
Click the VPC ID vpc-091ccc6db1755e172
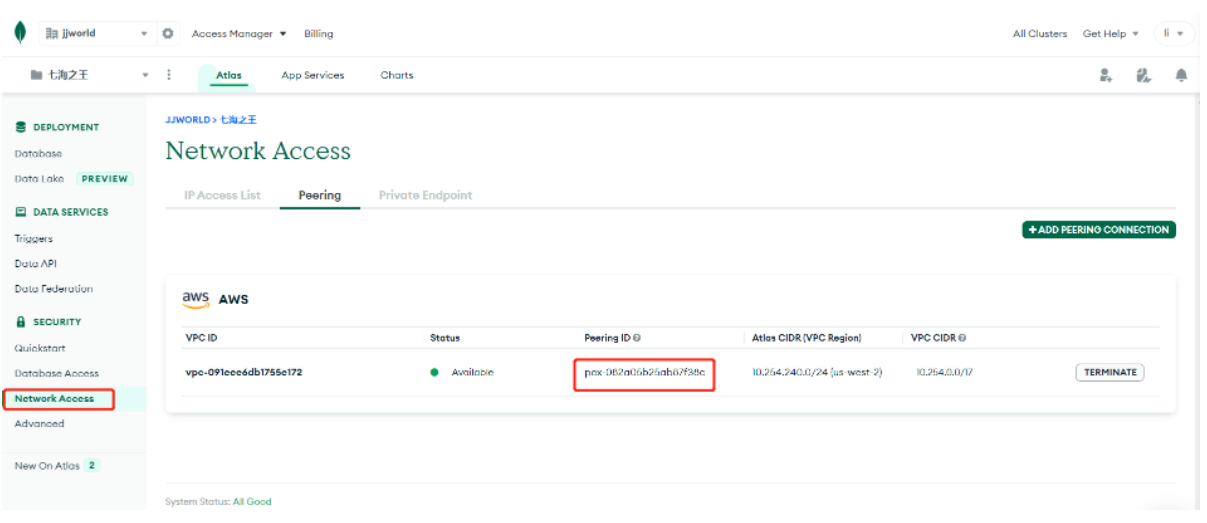coord(244,372)
